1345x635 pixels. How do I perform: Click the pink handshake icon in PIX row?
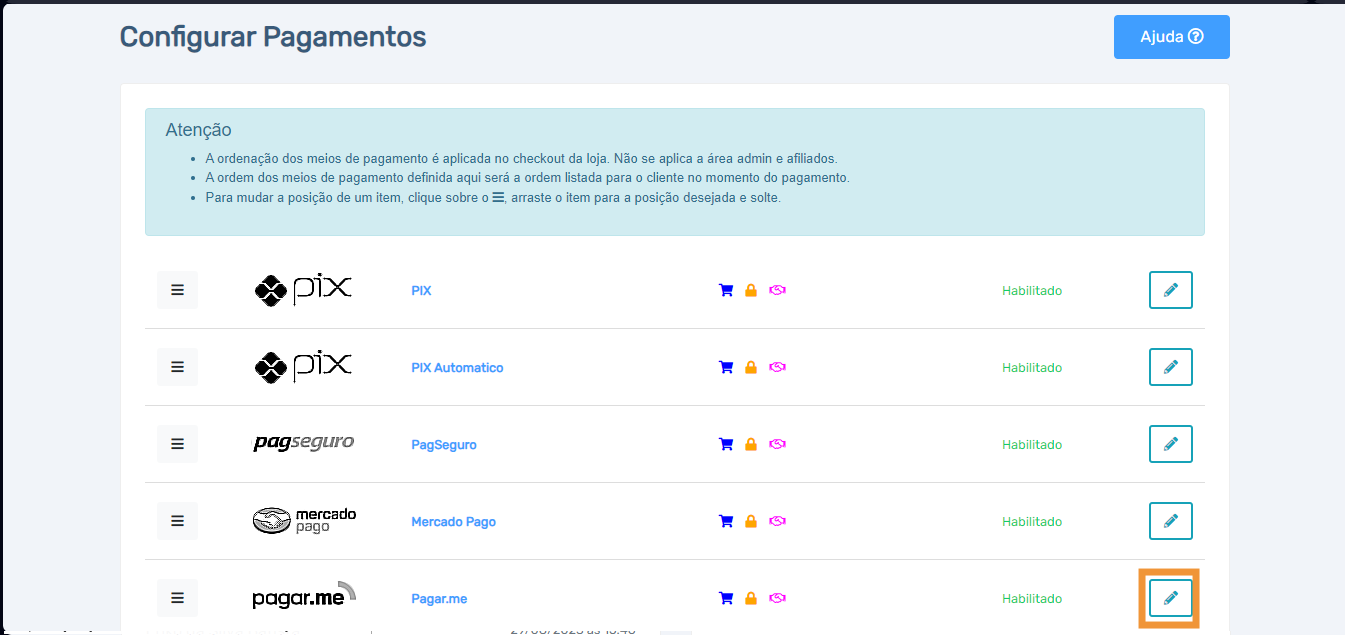pyautogui.click(x=777, y=290)
